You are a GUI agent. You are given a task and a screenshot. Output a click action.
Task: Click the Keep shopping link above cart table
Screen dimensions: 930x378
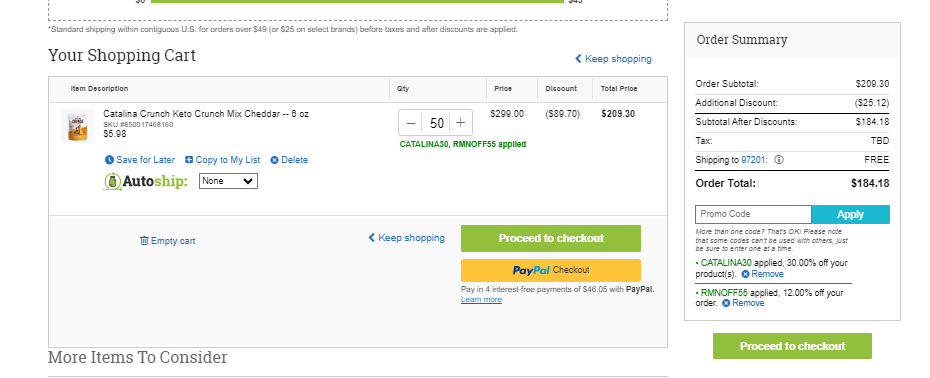point(613,59)
